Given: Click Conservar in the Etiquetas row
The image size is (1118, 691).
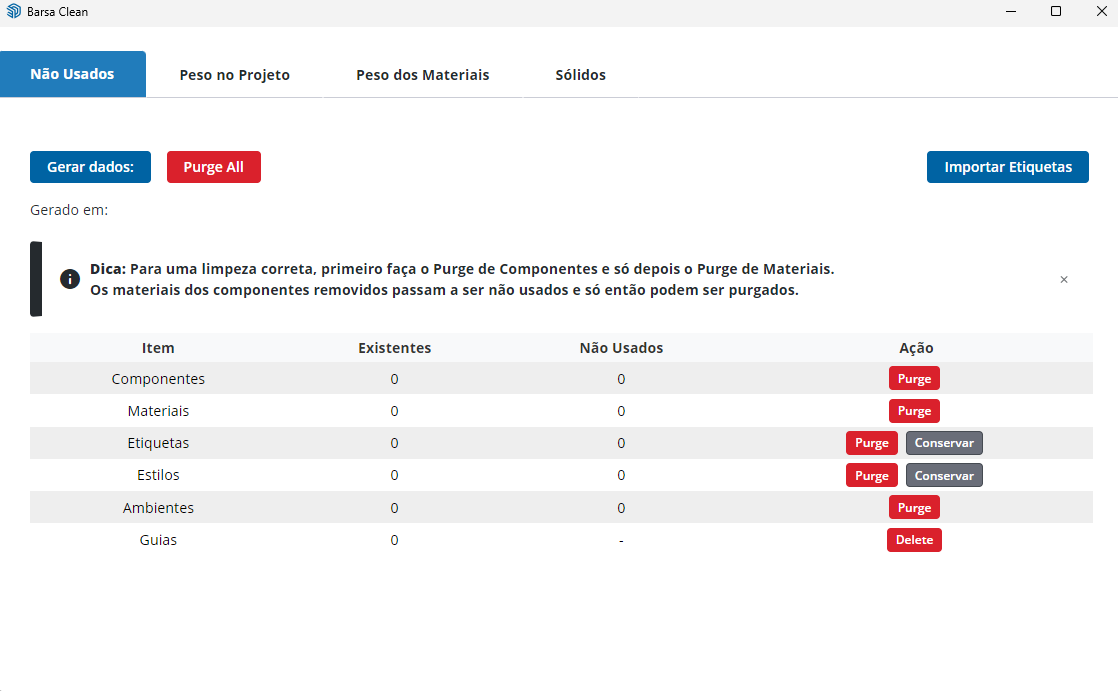Looking at the screenshot, I should [x=944, y=443].
